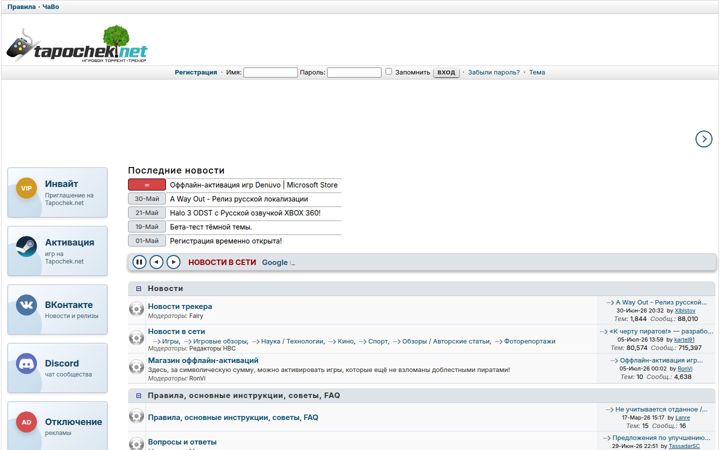Click the right arrow carousel button
The image size is (720, 450).
pyautogui.click(x=703, y=139)
